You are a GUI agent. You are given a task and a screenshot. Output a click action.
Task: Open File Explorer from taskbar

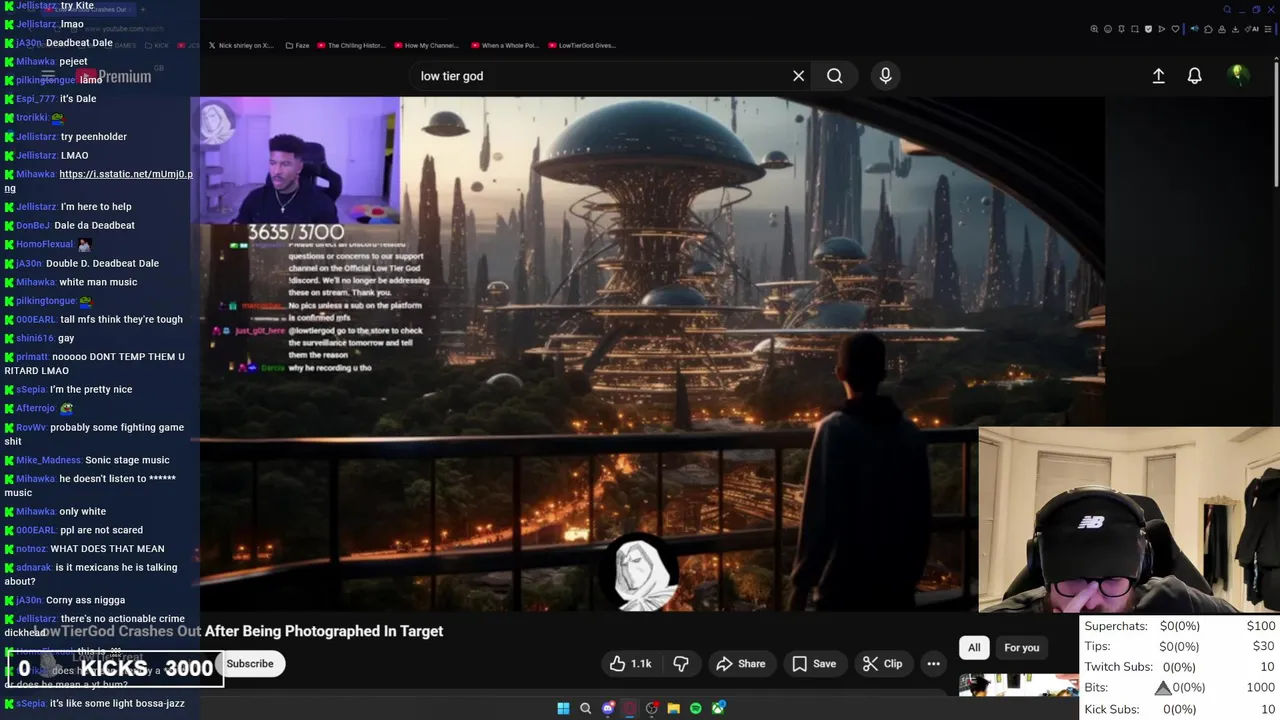coord(673,708)
